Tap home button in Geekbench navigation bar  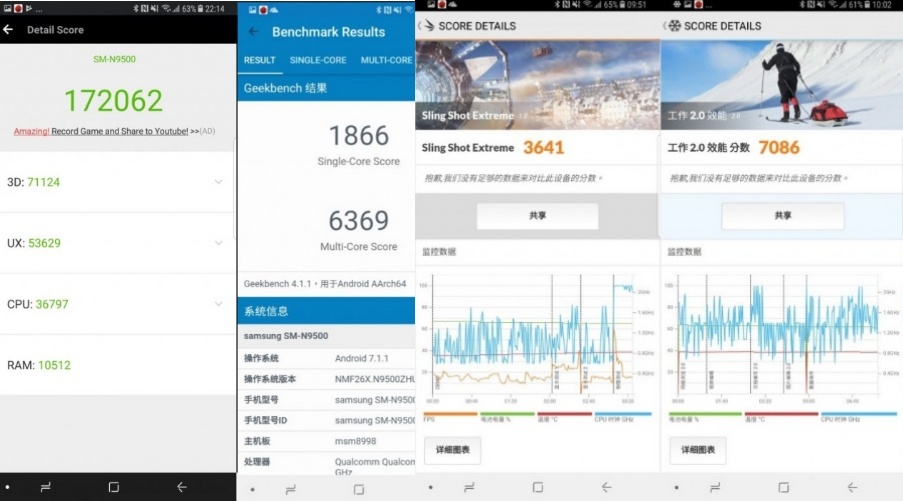(x=359, y=489)
